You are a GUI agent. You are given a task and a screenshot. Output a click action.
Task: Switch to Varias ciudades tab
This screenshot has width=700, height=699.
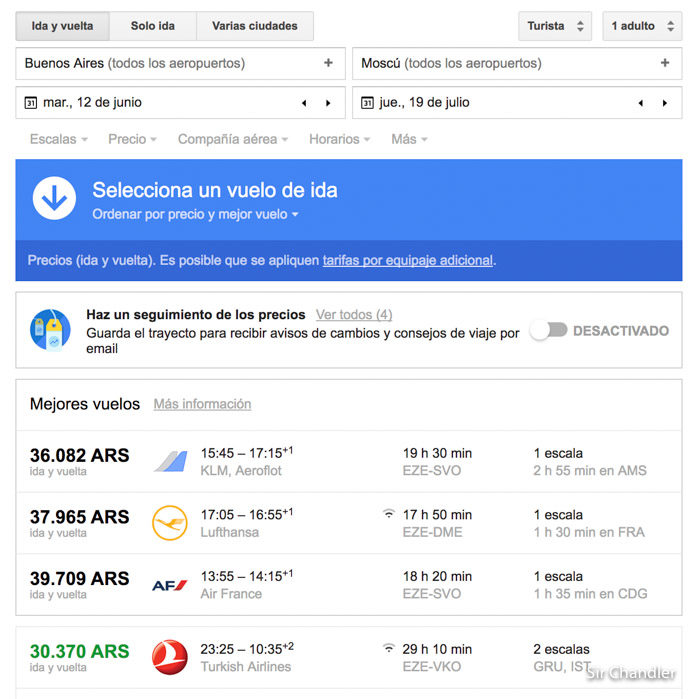point(254,26)
